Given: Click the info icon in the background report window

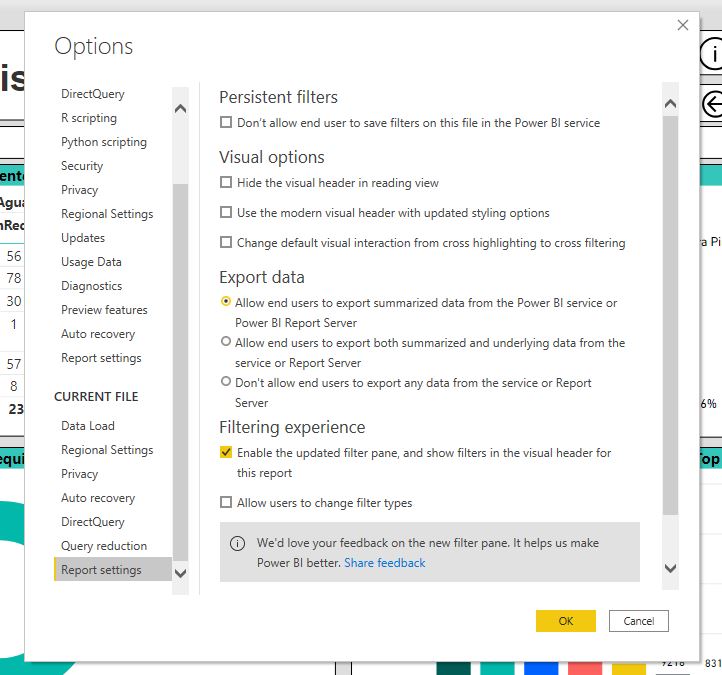Looking at the screenshot, I should [x=712, y=54].
